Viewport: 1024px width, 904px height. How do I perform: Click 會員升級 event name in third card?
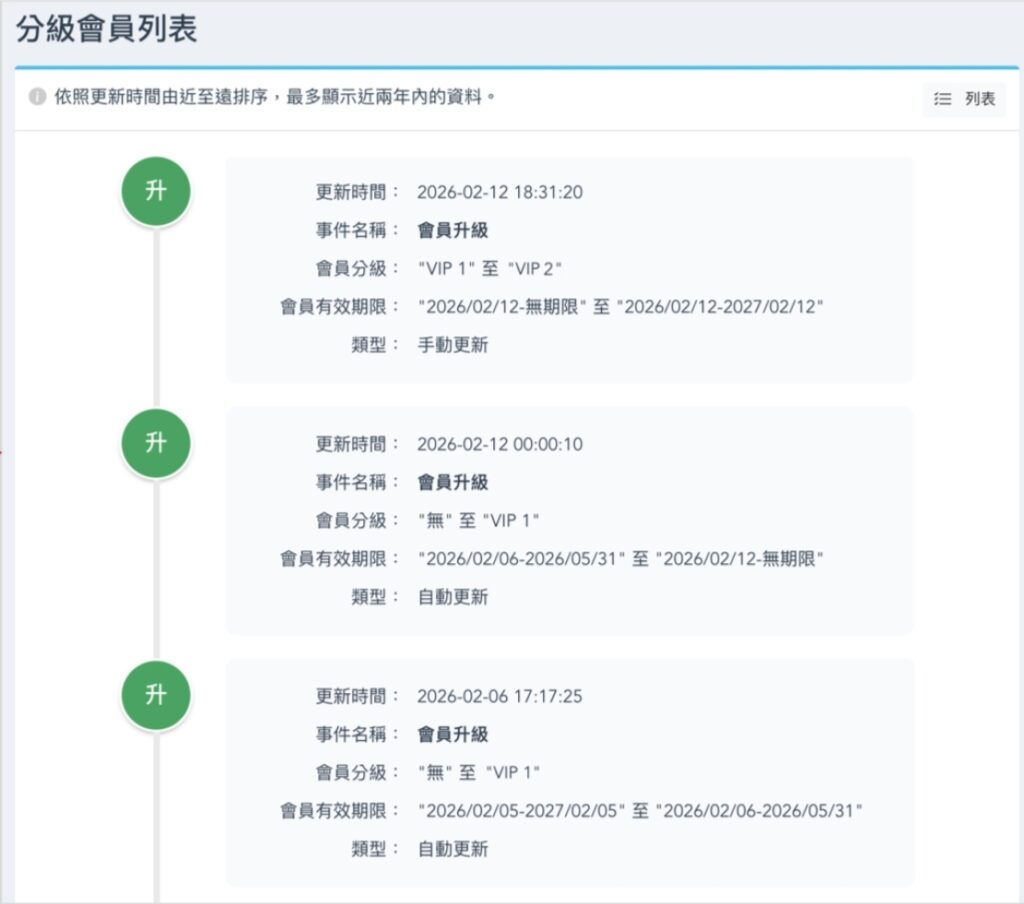point(453,734)
